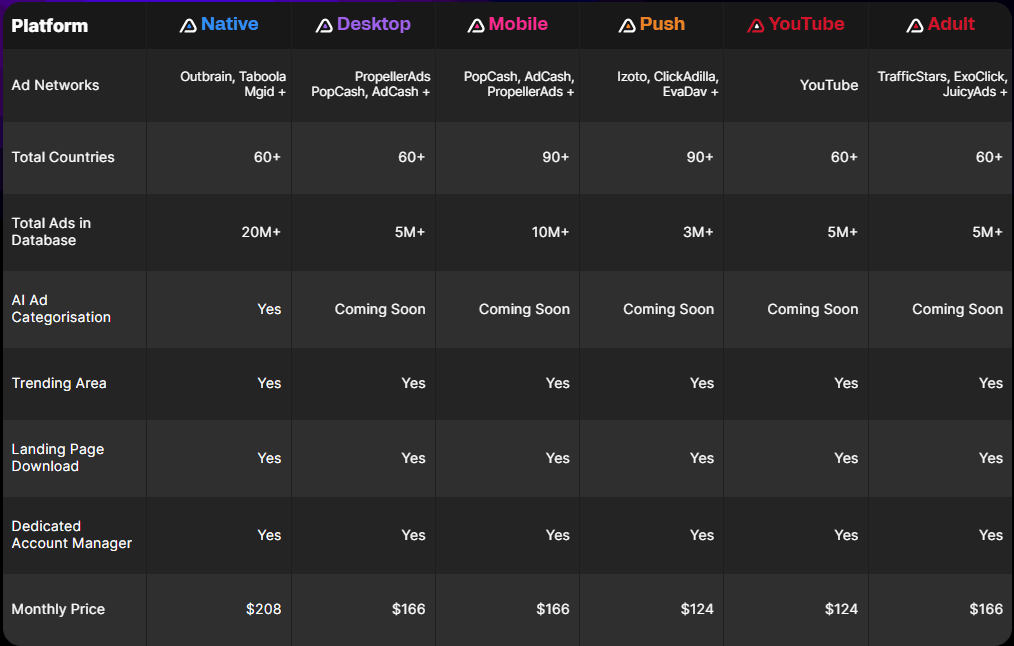This screenshot has height=646, width=1014.
Task: Click the $124 Push monthly price
Action: point(697,609)
